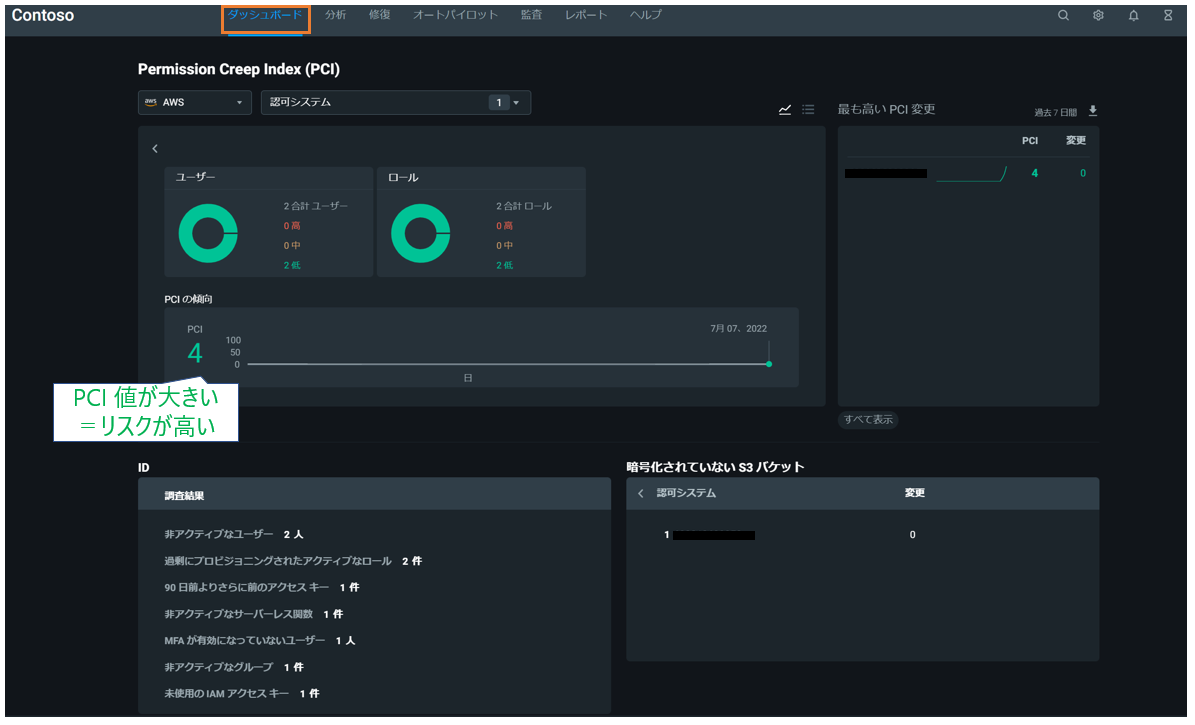The width and height of the screenshot is (1195, 725).
Task: Click the 調査結果 header
Action: [x=184, y=496]
